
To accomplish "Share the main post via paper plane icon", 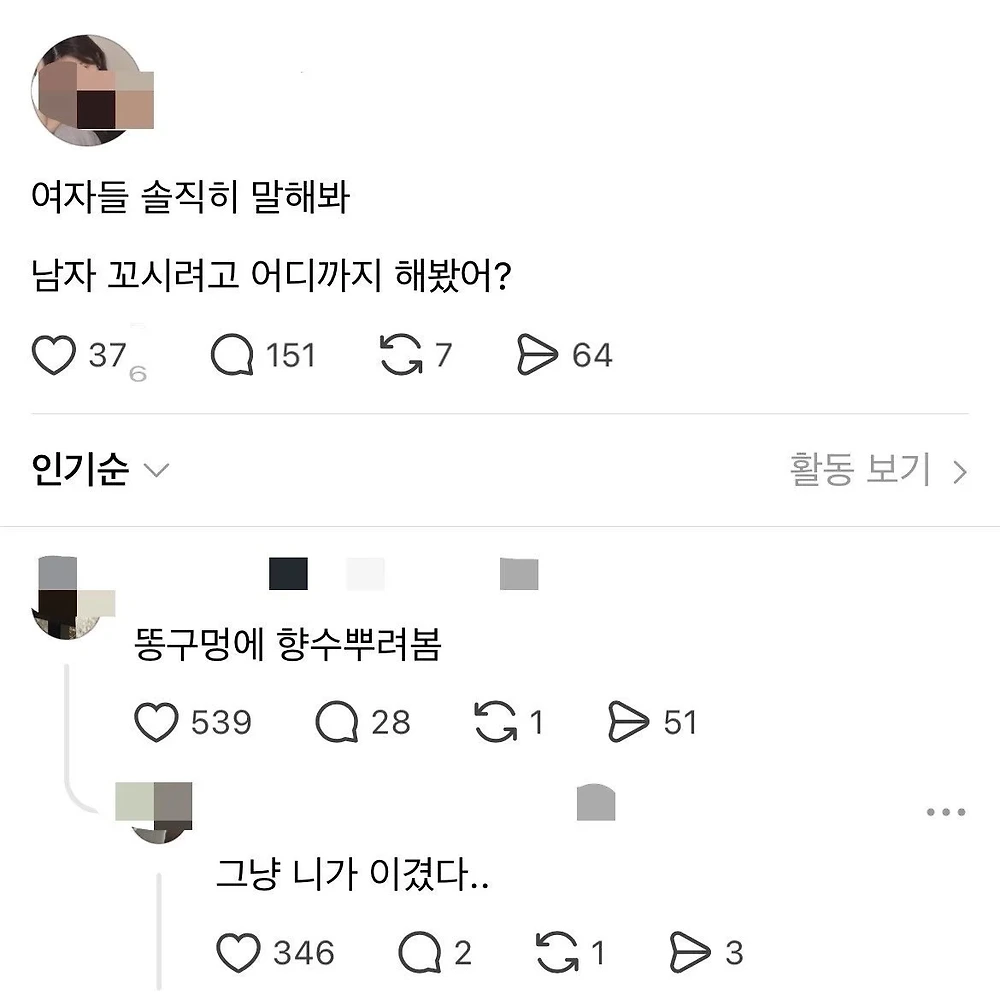I will coord(537,355).
